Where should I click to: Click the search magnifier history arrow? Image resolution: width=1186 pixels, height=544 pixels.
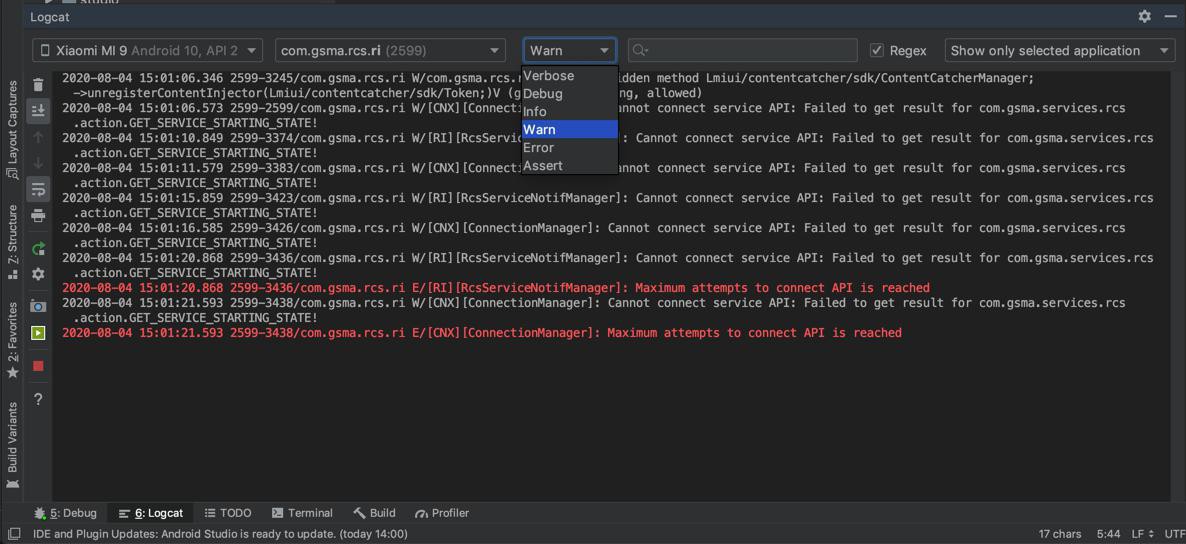(x=641, y=51)
